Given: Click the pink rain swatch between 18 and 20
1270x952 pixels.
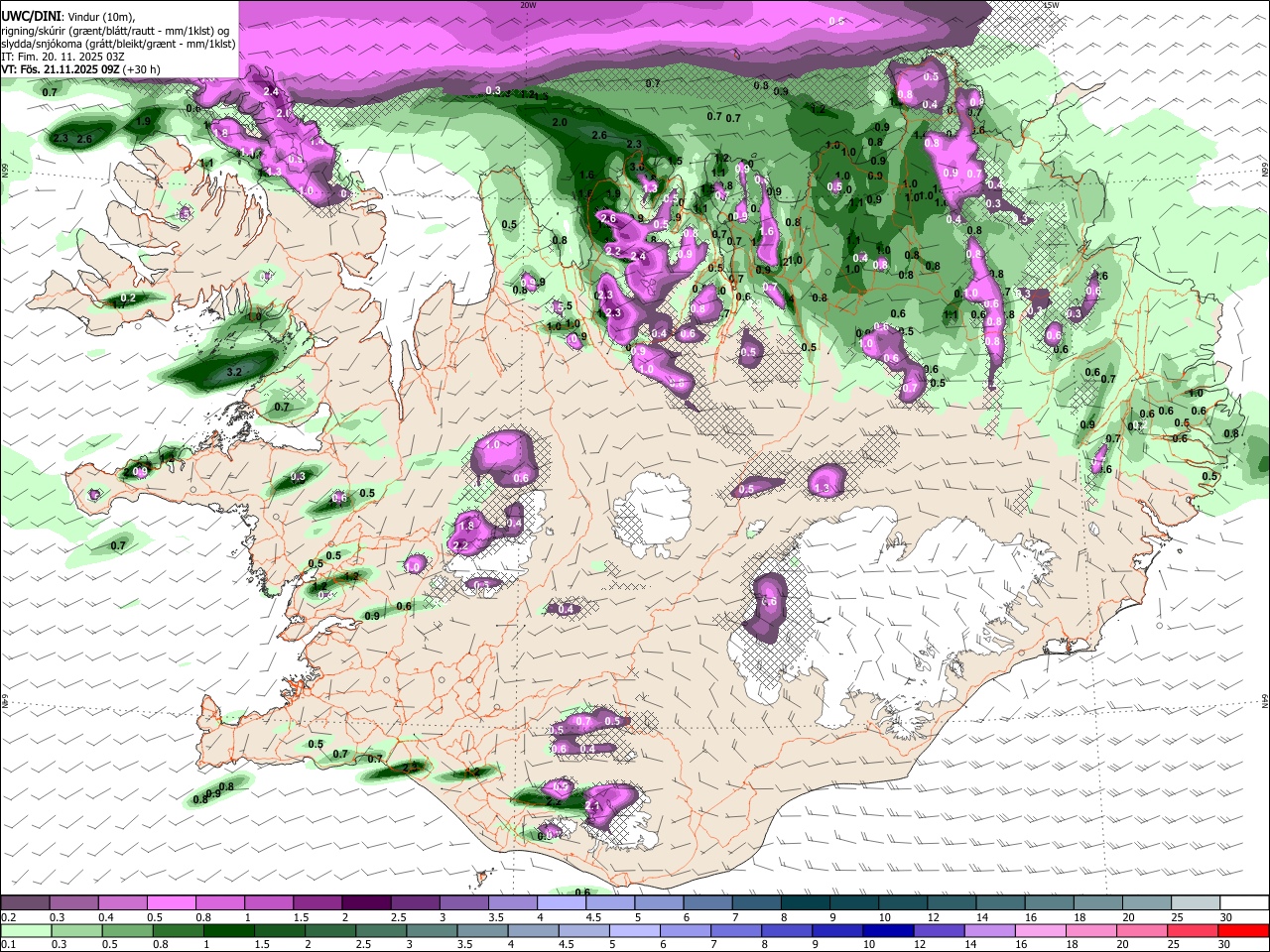Looking at the screenshot, I should coord(1092,930).
